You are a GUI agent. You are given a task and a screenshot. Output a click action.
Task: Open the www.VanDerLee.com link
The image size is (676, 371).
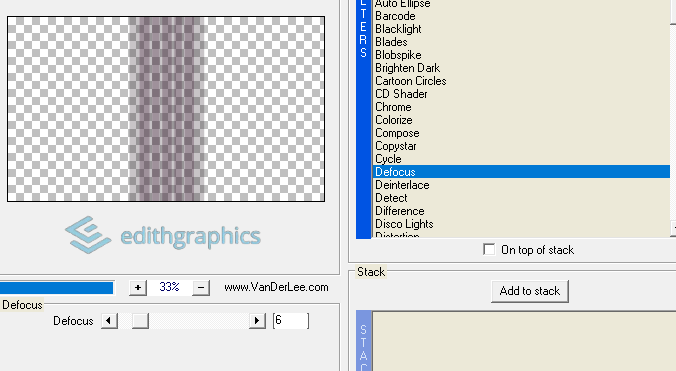point(276,287)
